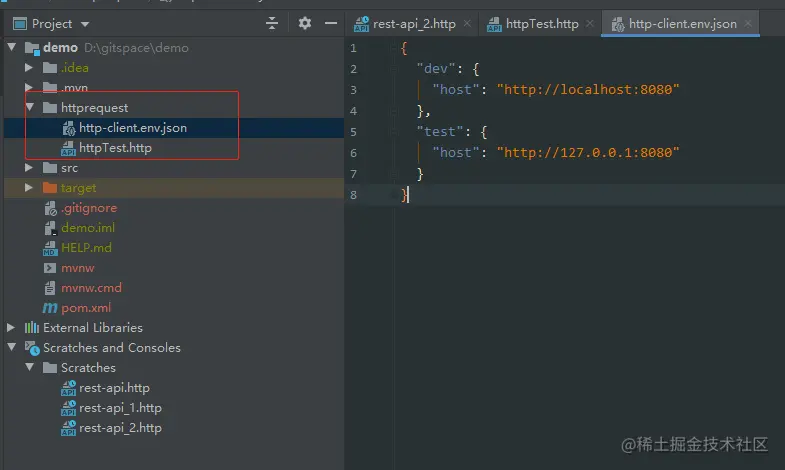Click the Scratches and Consoles icon

tap(32, 348)
